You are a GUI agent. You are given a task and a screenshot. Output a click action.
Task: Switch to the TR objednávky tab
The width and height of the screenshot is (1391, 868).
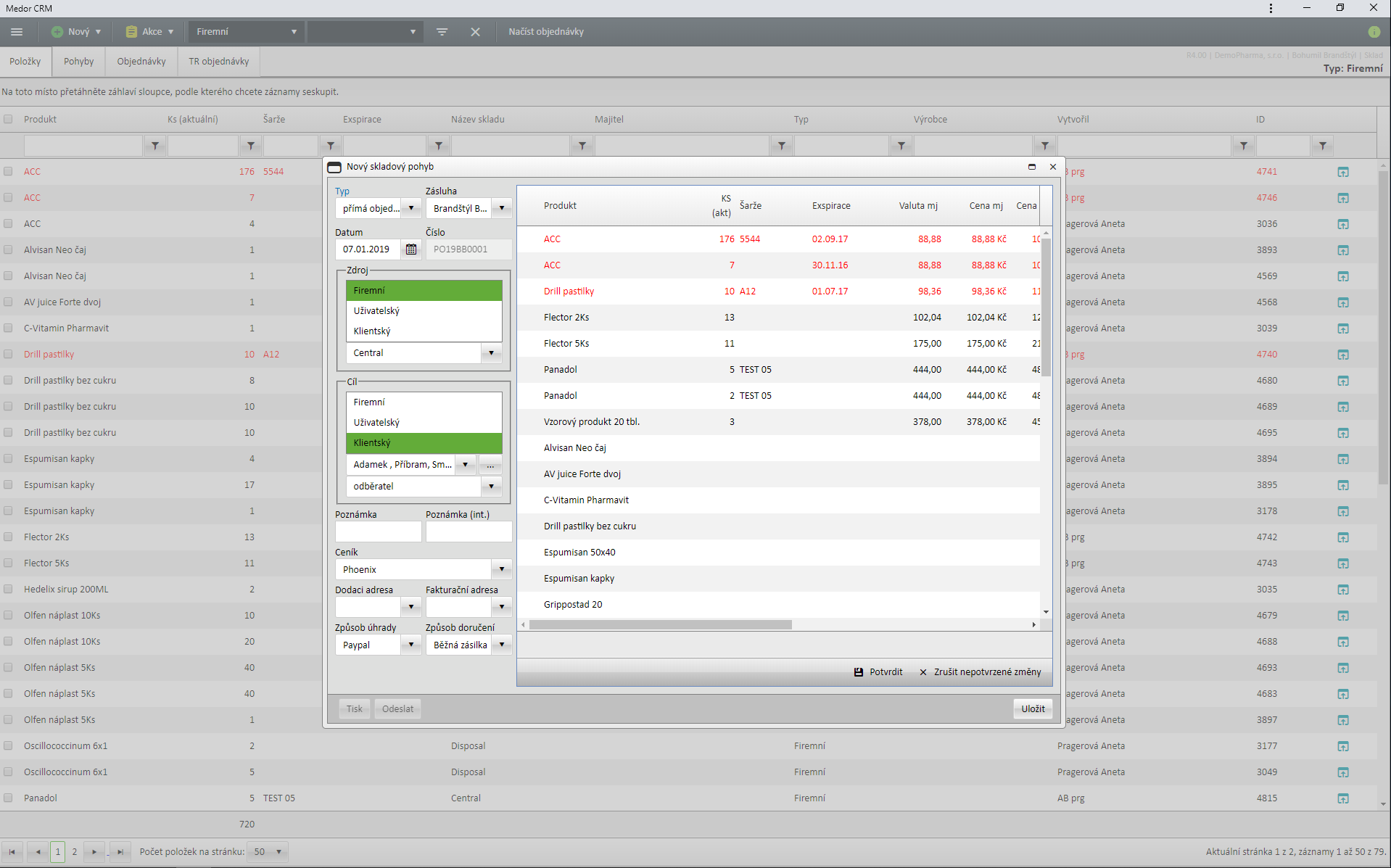219,62
